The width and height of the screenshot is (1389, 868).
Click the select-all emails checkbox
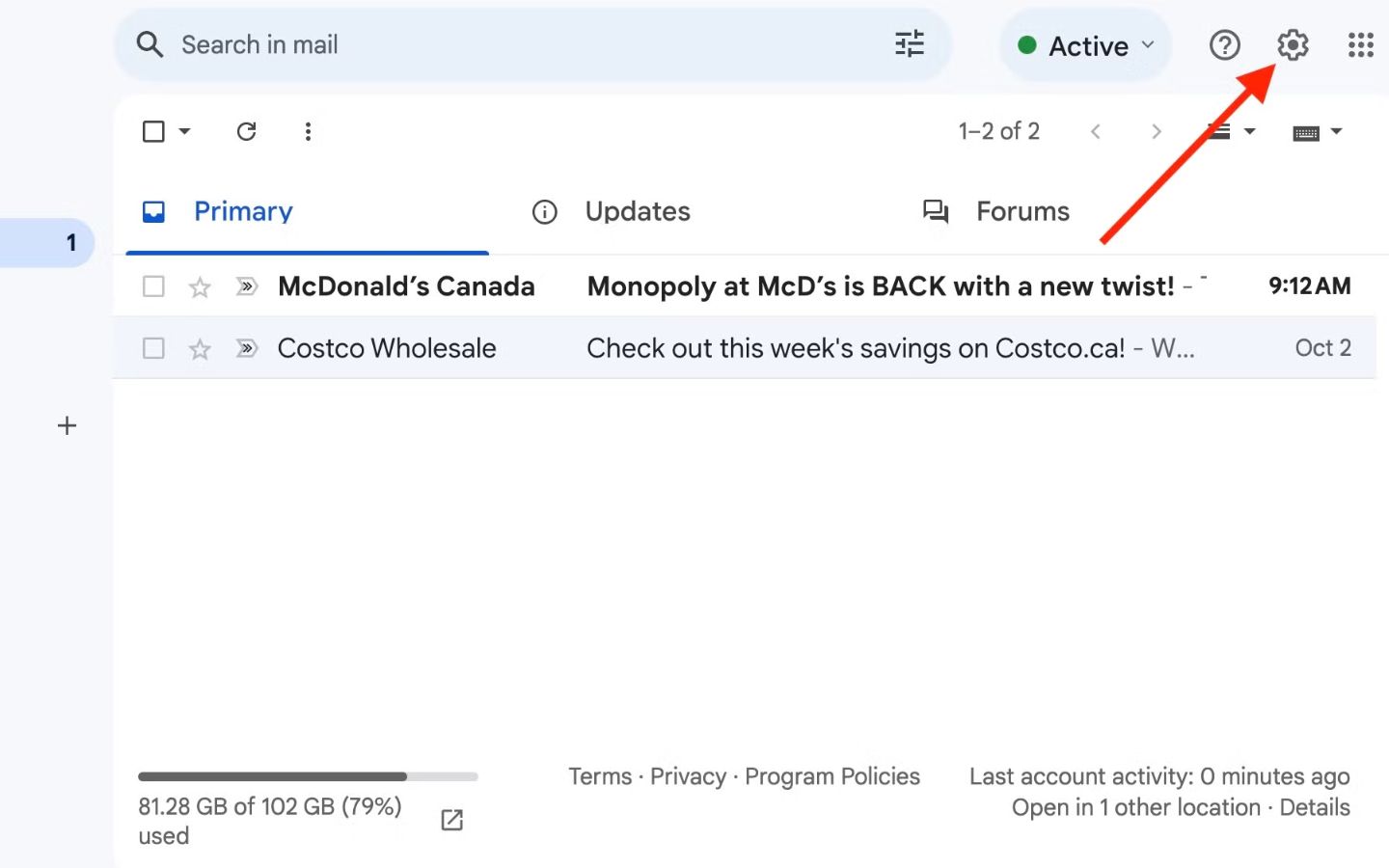153,131
